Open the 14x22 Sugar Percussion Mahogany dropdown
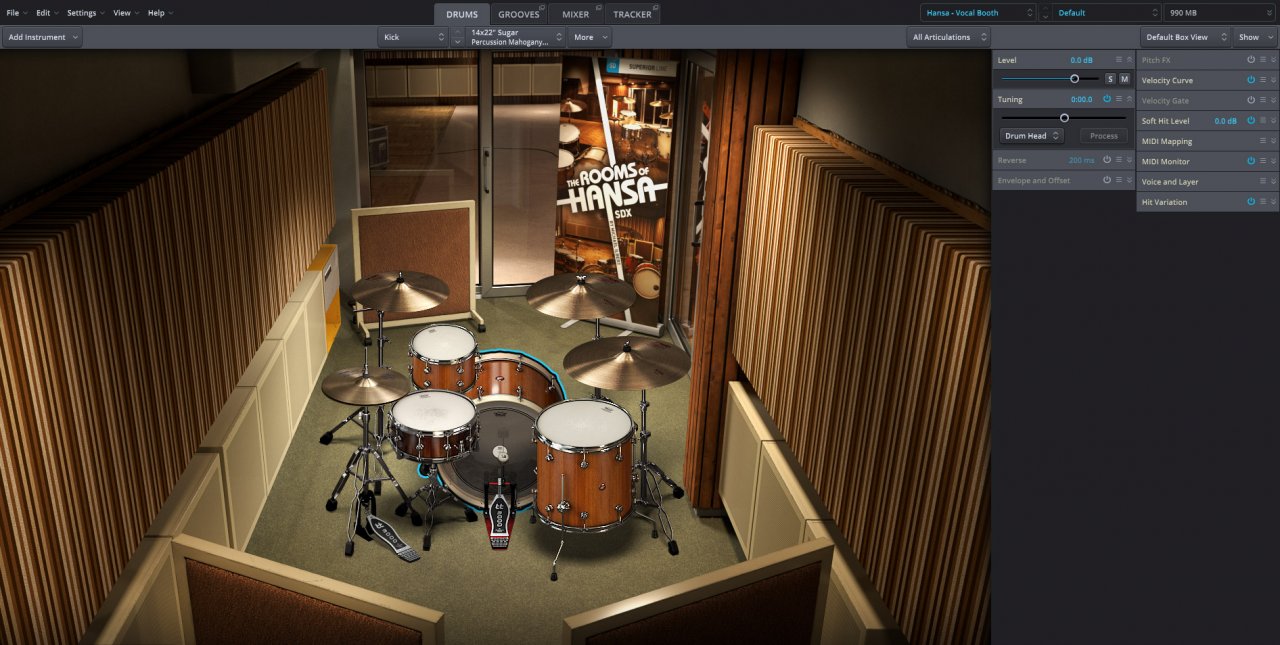This screenshot has height=645, width=1280. click(517, 37)
